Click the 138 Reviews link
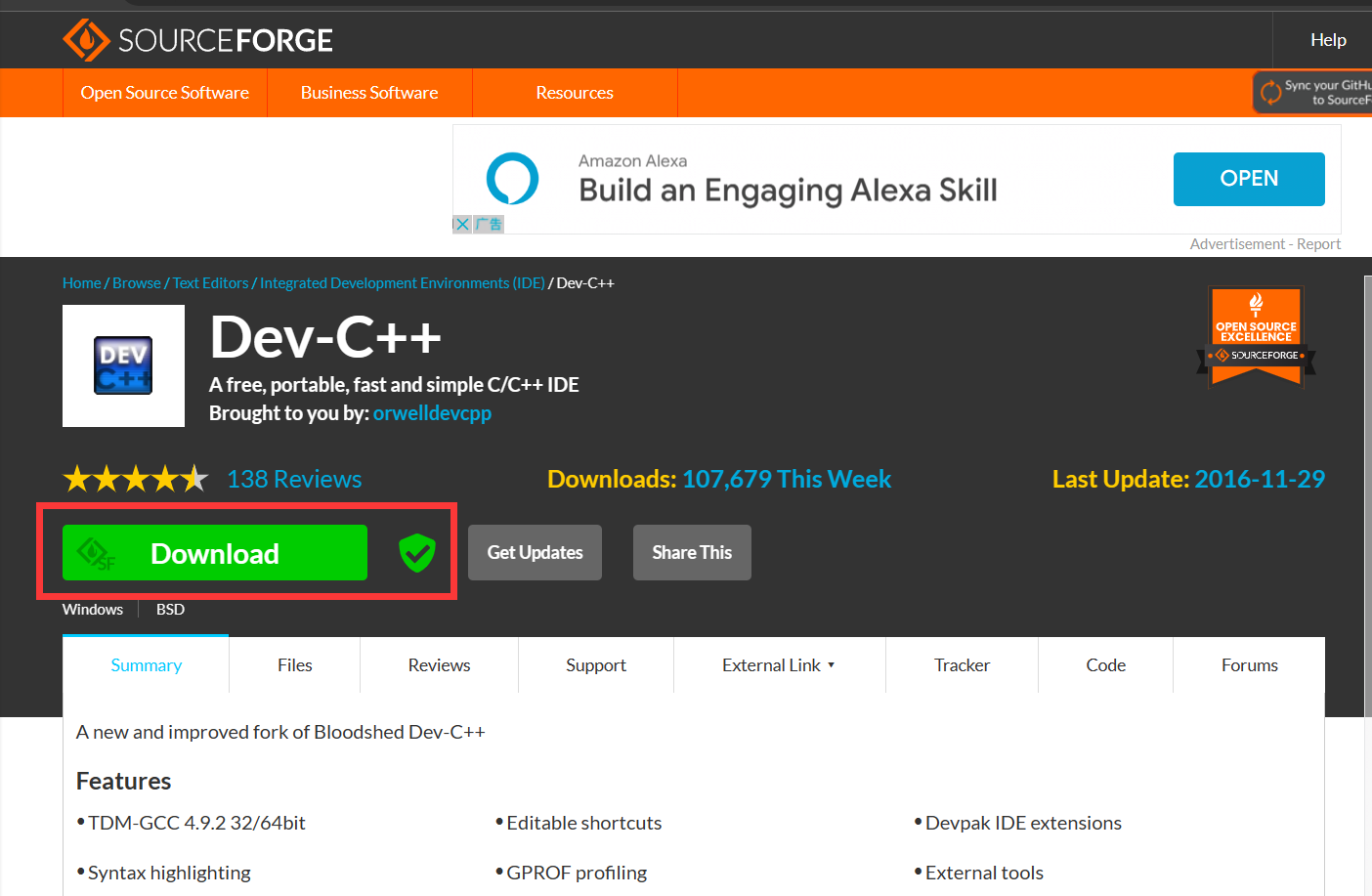1372x896 pixels. 294,479
